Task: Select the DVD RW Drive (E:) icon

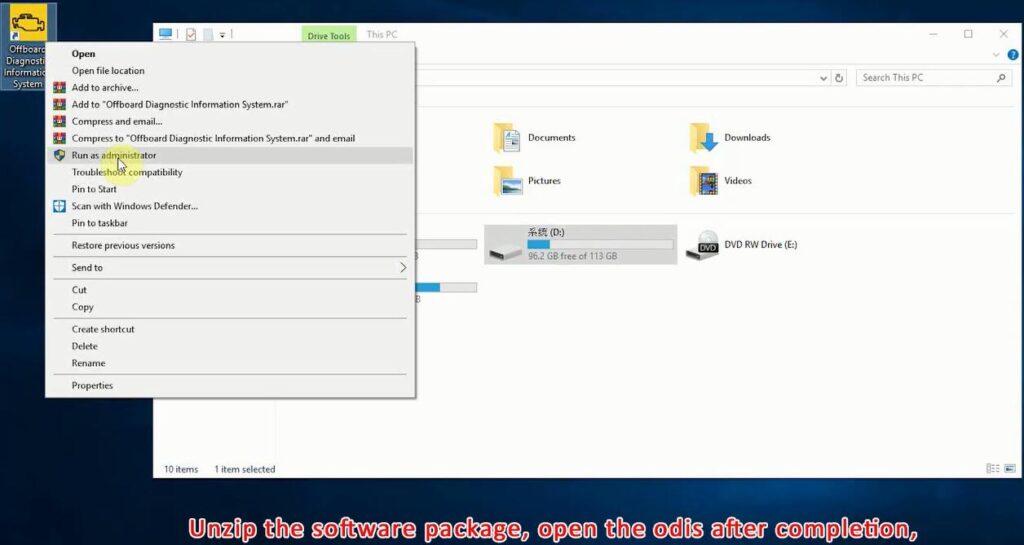Action: (702, 245)
